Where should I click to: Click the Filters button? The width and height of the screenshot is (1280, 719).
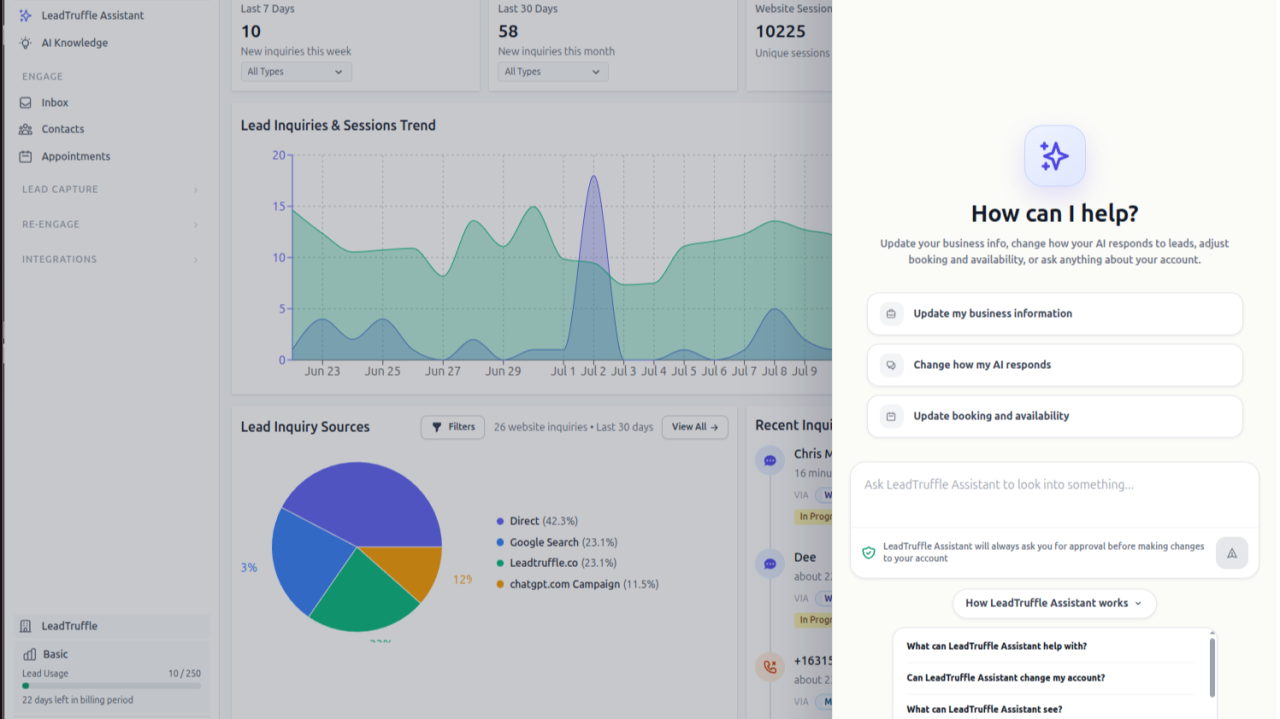point(453,427)
